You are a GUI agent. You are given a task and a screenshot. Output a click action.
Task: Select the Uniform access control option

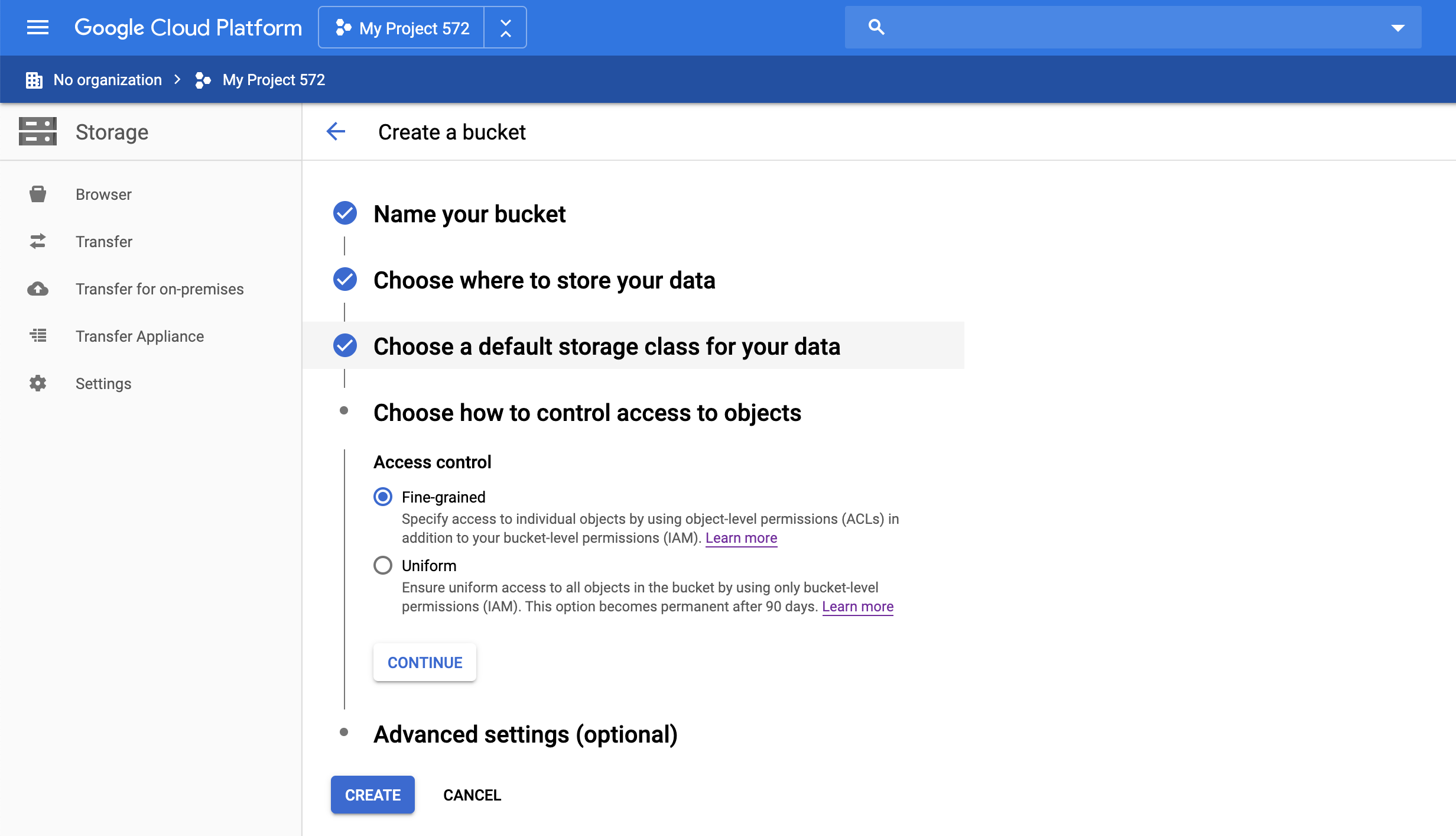click(x=383, y=565)
